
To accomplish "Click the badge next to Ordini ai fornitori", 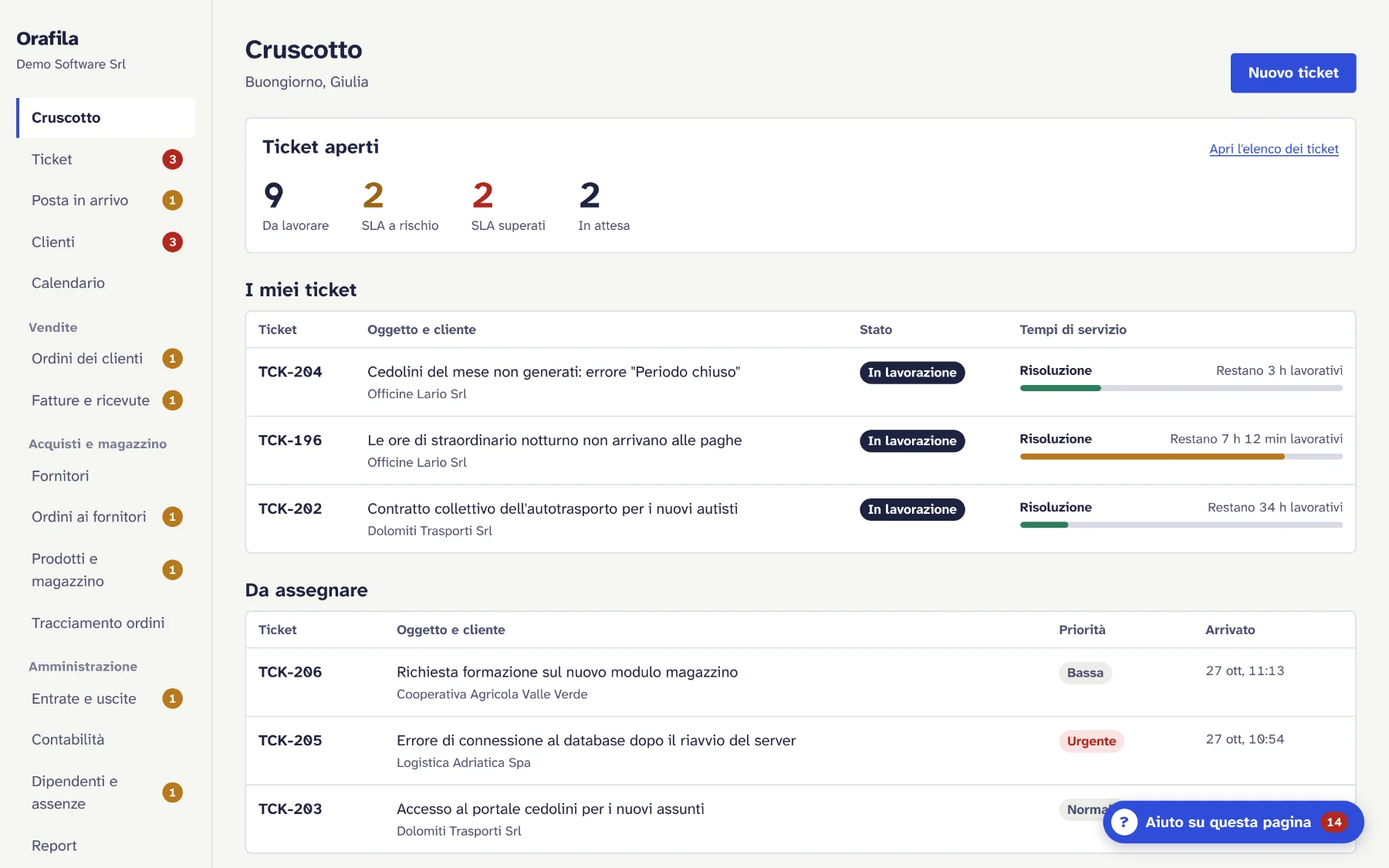I will coord(172,517).
